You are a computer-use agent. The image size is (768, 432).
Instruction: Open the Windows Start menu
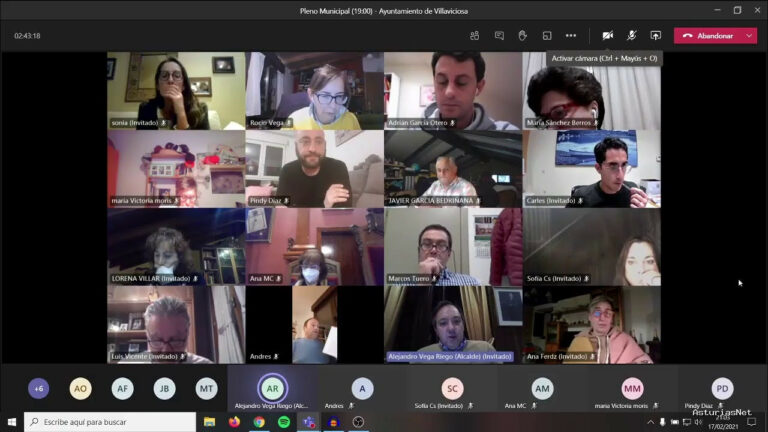coord(12,422)
